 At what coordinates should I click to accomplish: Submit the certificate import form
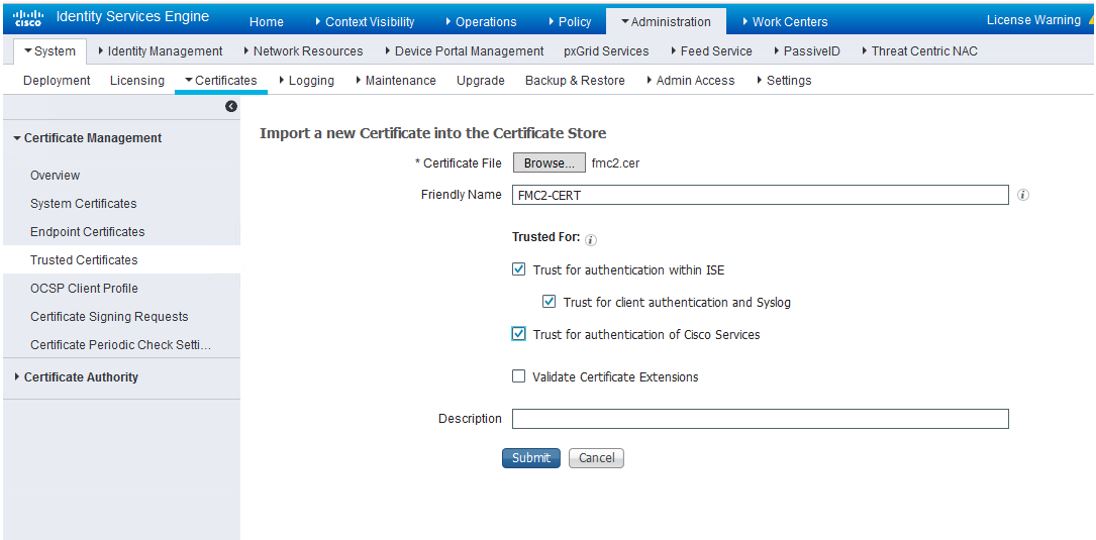coord(531,458)
